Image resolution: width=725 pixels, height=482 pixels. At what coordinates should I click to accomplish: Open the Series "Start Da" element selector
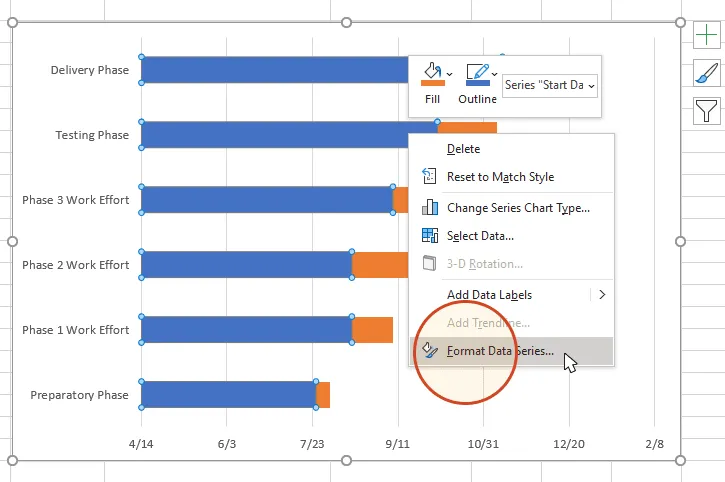(x=550, y=86)
